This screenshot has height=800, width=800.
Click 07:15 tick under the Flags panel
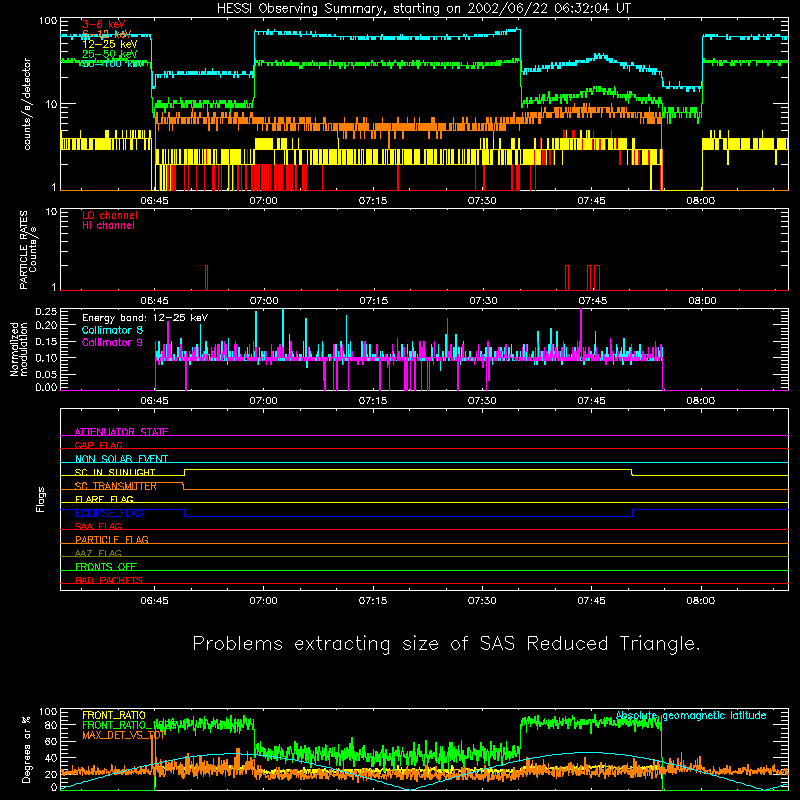373,601
